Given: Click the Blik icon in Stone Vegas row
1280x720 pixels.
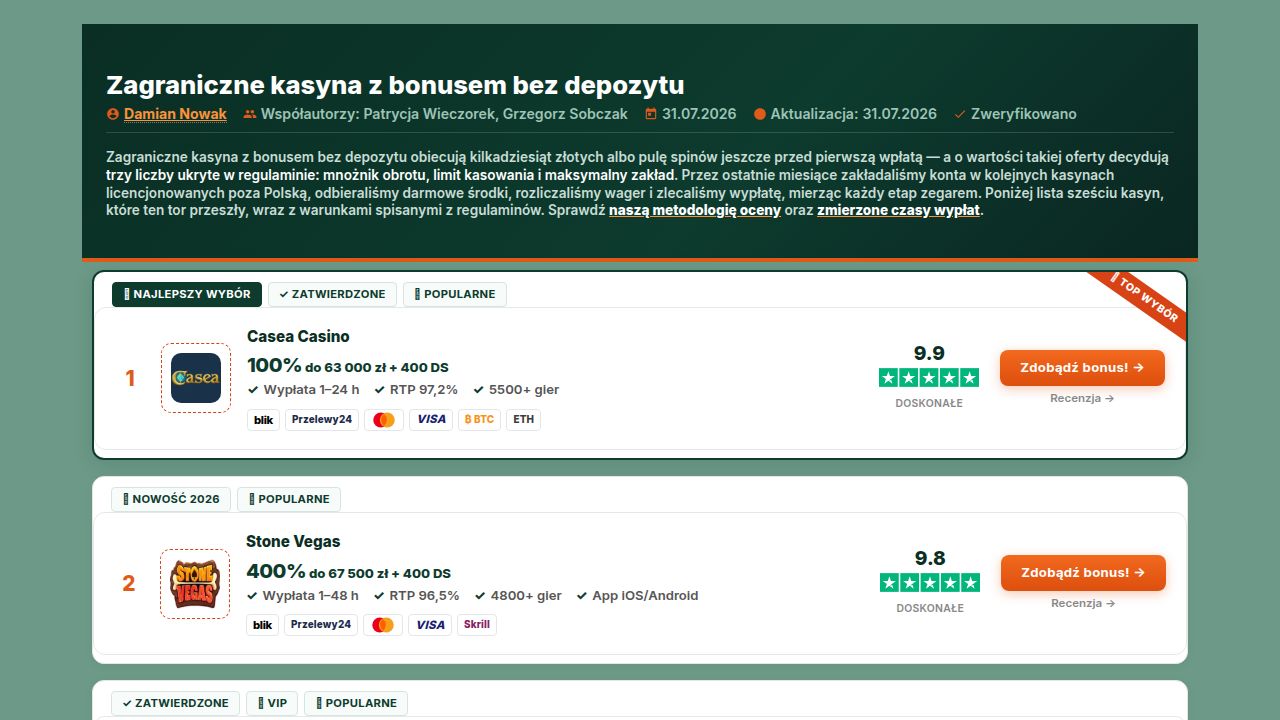Looking at the screenshot, I should (262, 625).
